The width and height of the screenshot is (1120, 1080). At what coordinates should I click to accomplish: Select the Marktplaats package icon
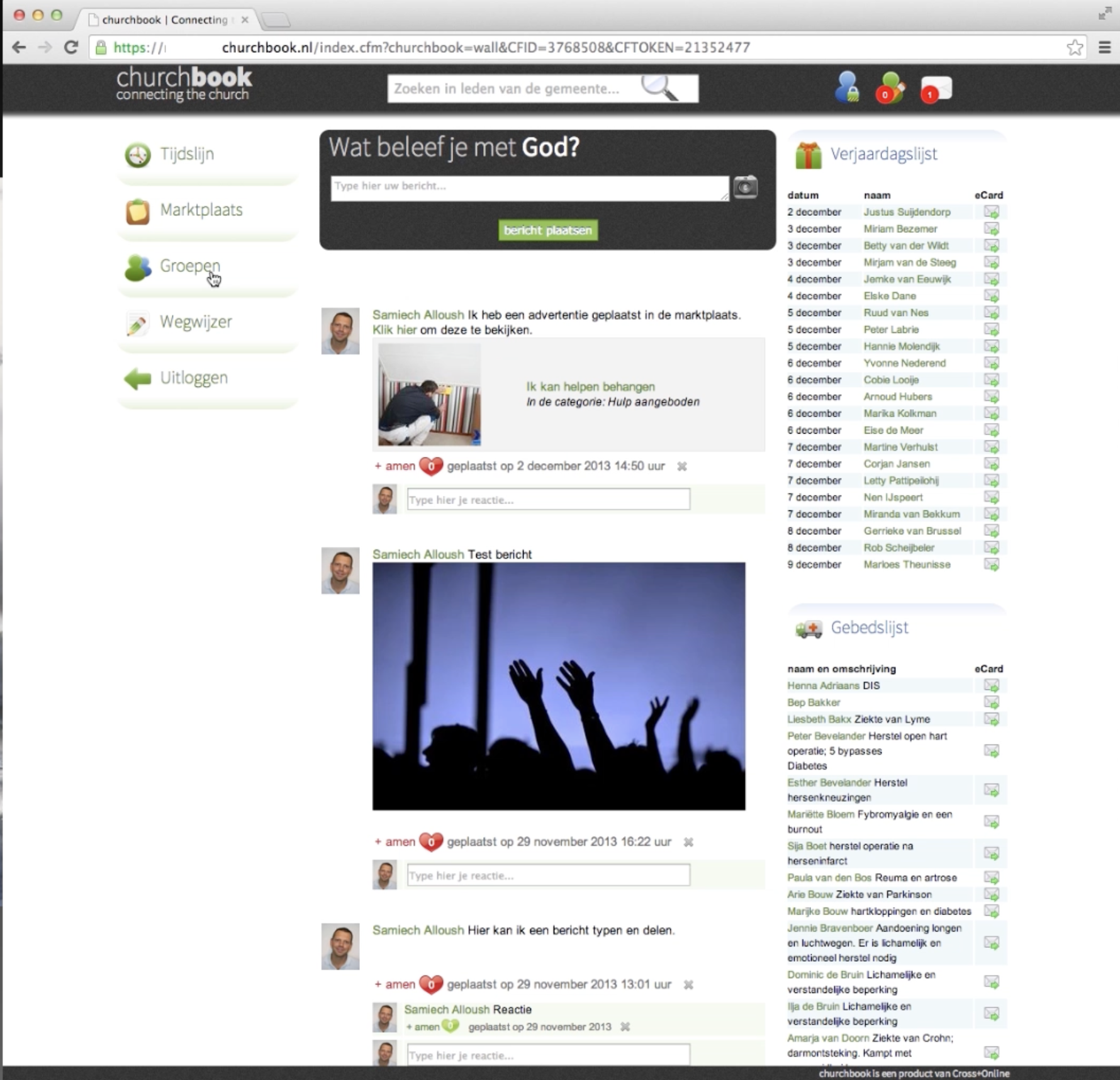[x=137, y=210]
